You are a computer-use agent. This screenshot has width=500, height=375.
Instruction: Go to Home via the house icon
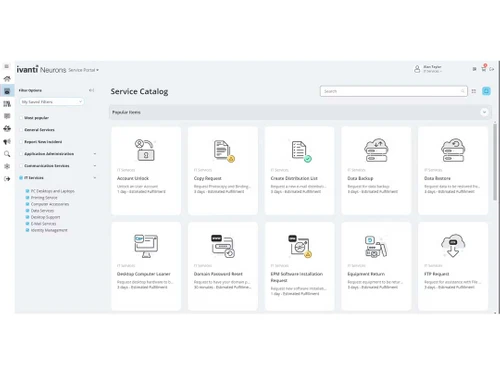click(7, 79)
